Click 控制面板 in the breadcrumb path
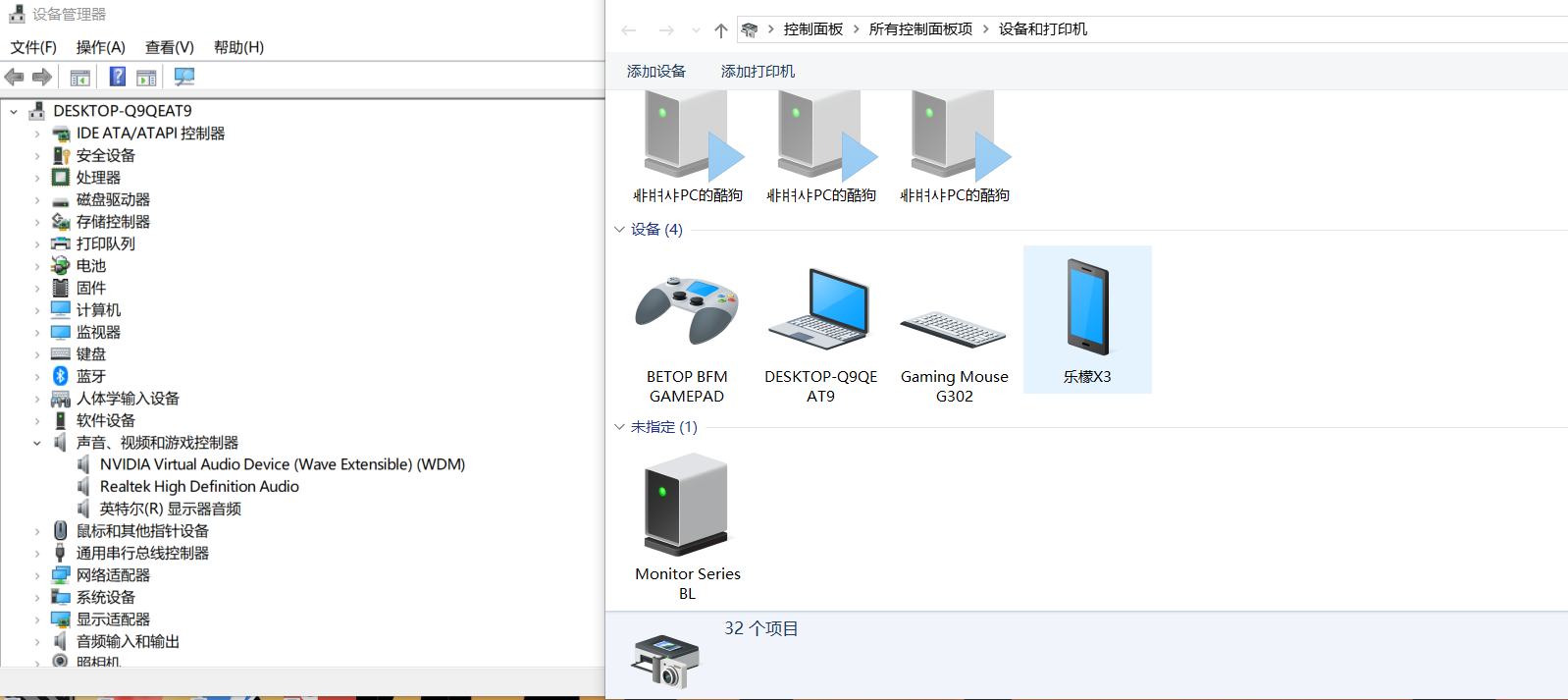Viewport: 1568px width, 700px height. click(813, 29)
